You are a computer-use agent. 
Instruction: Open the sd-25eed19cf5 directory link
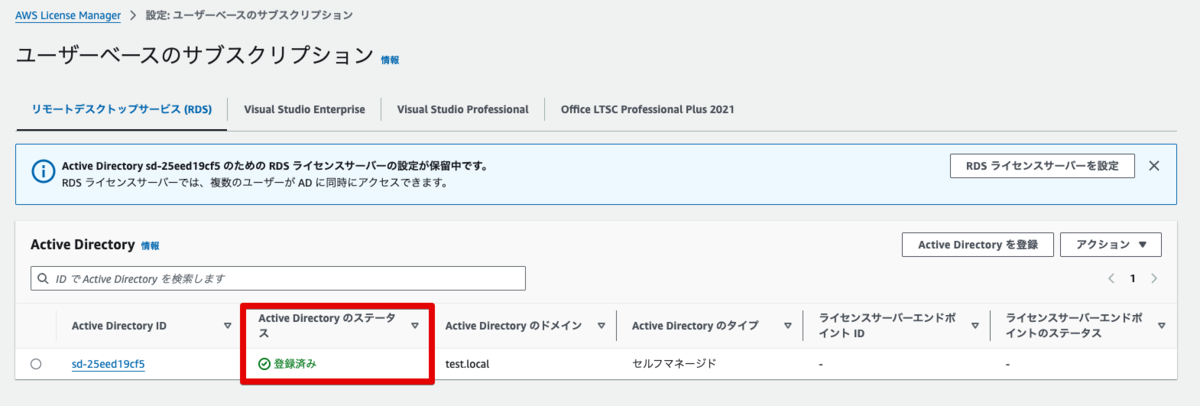(108, 364)
